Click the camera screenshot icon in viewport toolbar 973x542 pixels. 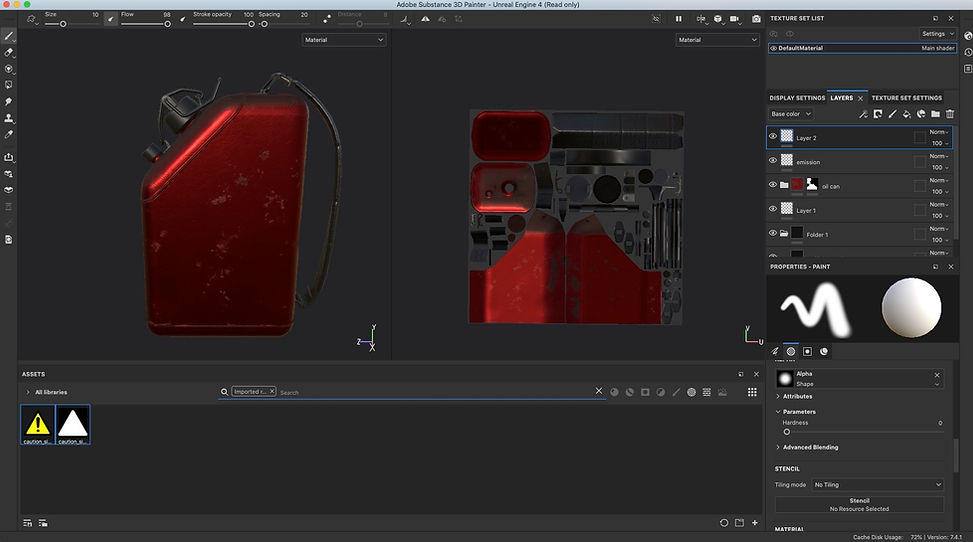tap(756, 19)
